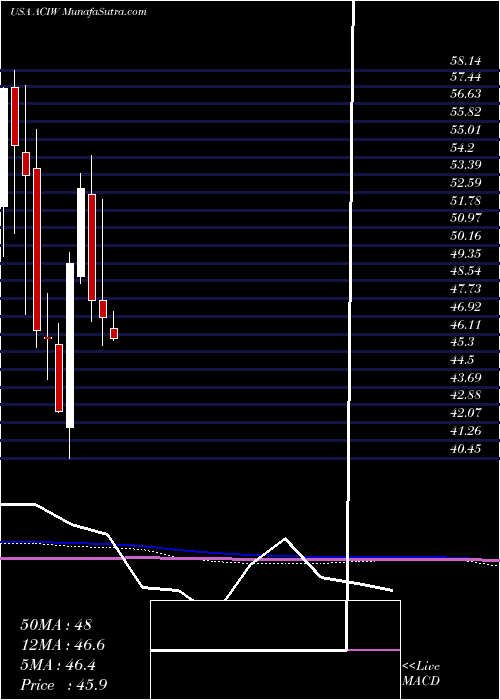This screenshot has height=700, width=500.
Task: Click the '50MA : 48' readout
Action: (56, 625)
